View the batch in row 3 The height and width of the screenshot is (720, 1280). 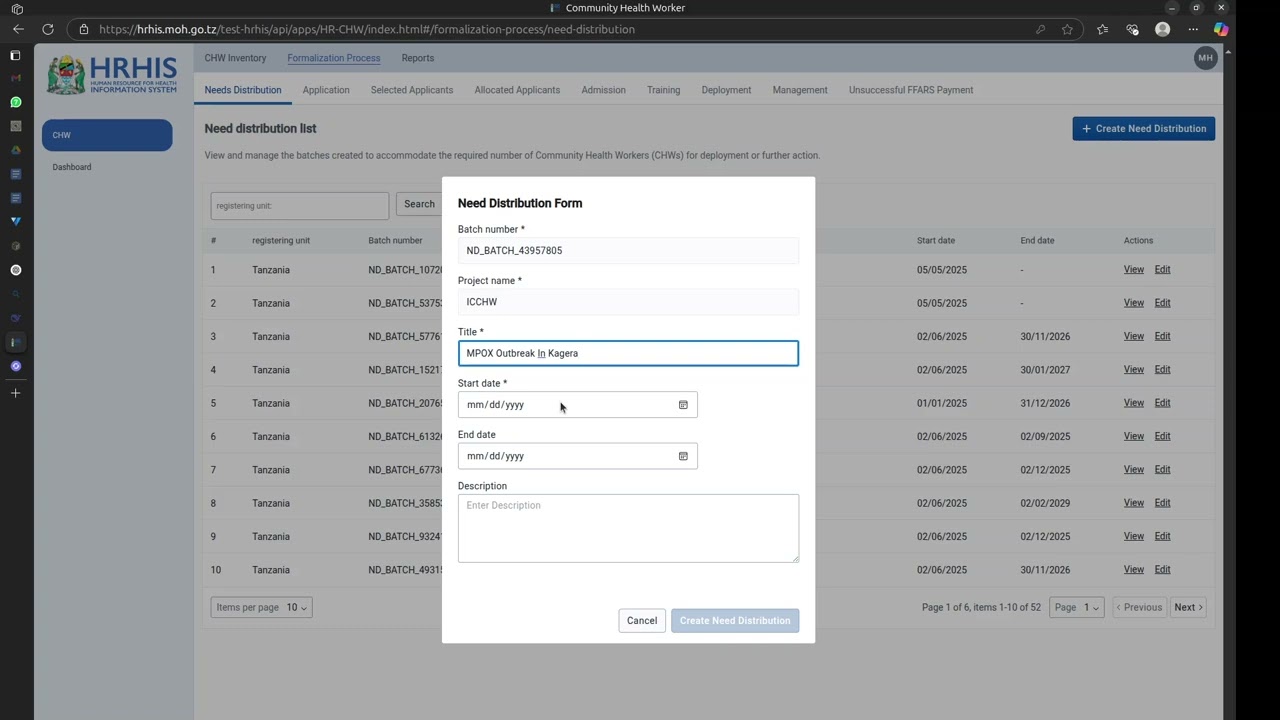pyautogui.click(x=1133, y=336)
